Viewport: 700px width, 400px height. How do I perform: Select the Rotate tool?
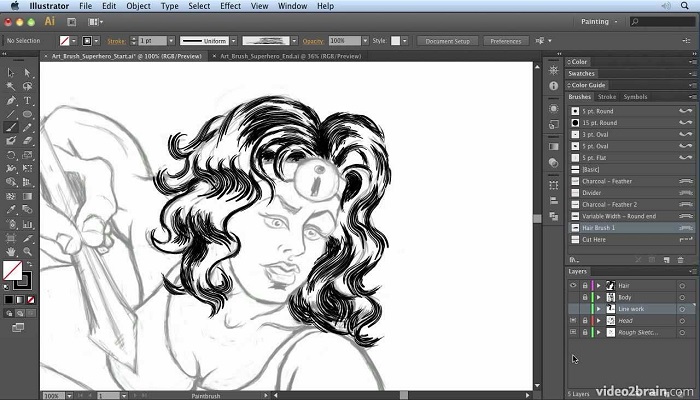click(x=11, y=155)
